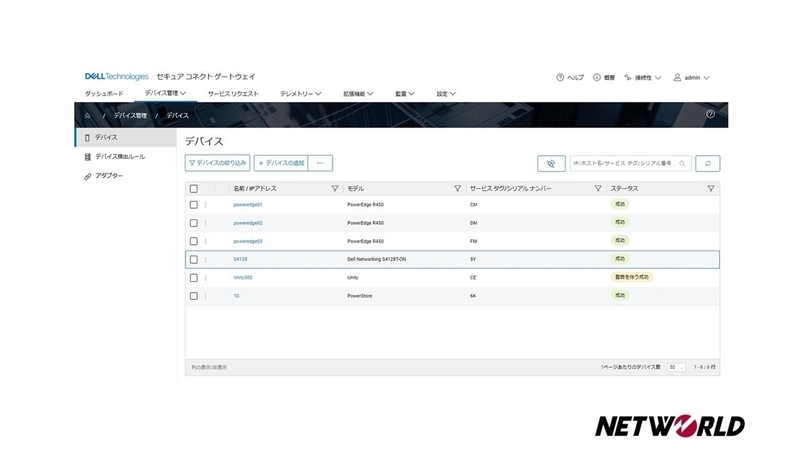
Task: Click the search magnifier icon
Action: 682,163
